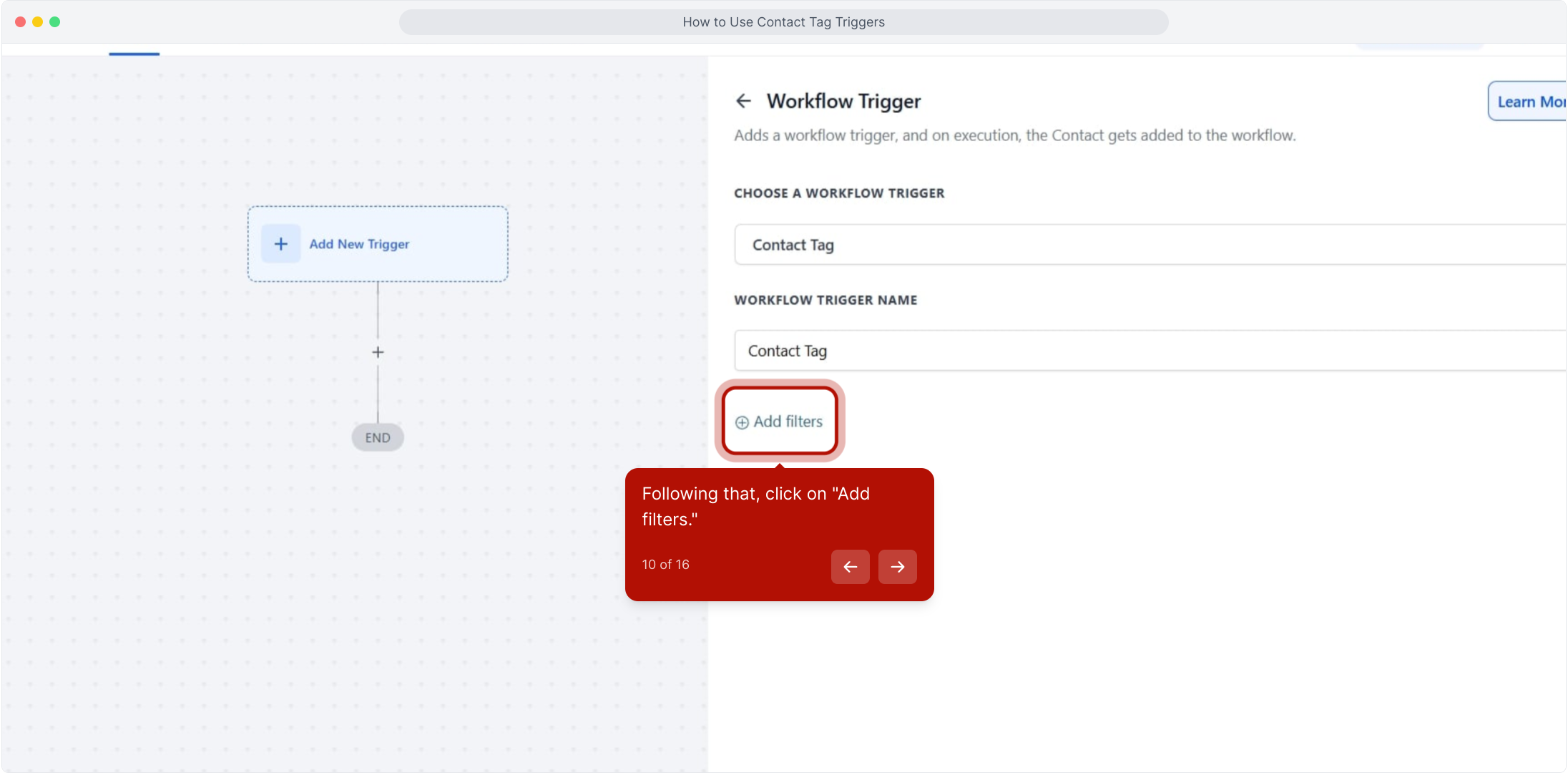Click the title bar How to Use Contact Tag Triggers
This screenshot has height=773, width=1568.
783,22
